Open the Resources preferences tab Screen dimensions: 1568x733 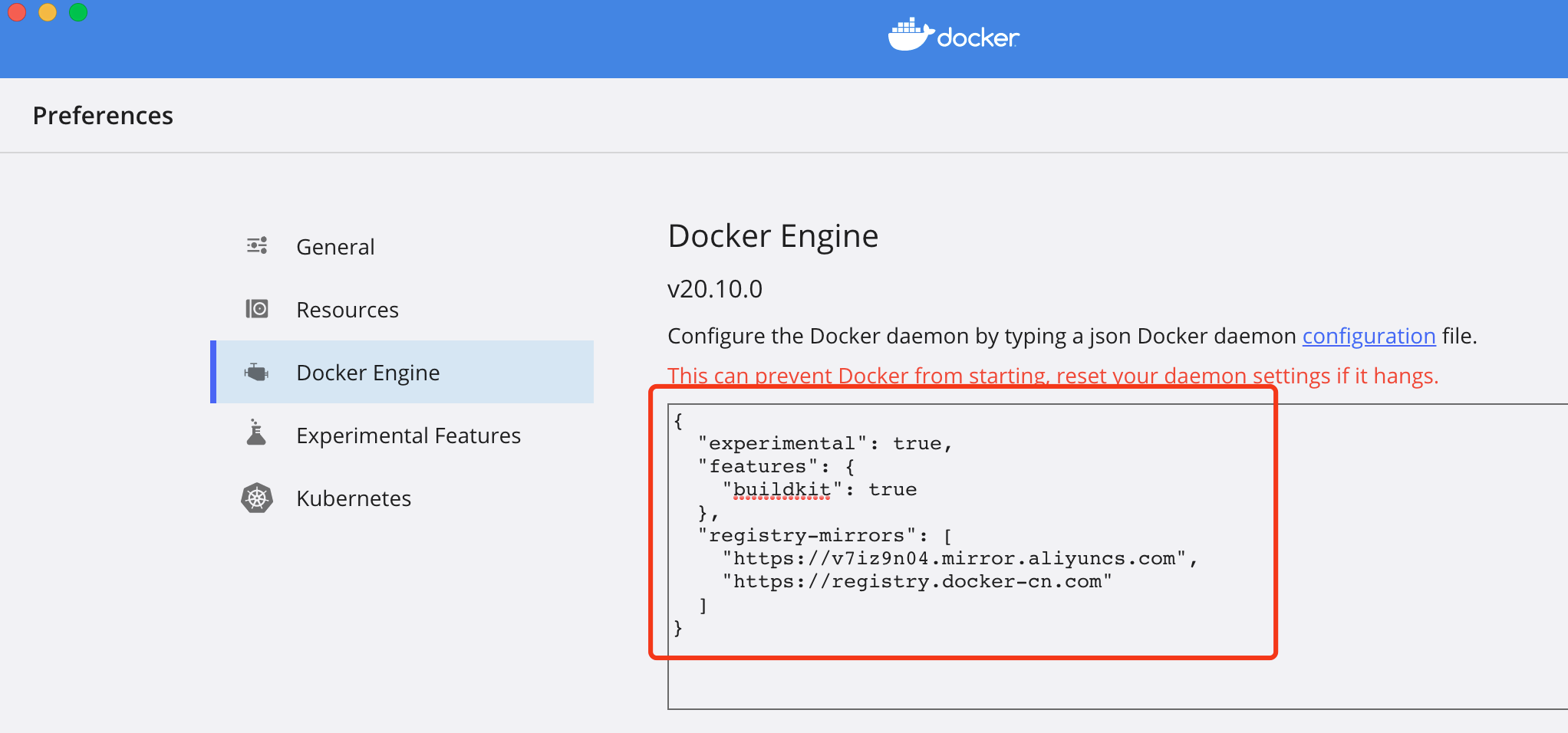coord(402,310)
